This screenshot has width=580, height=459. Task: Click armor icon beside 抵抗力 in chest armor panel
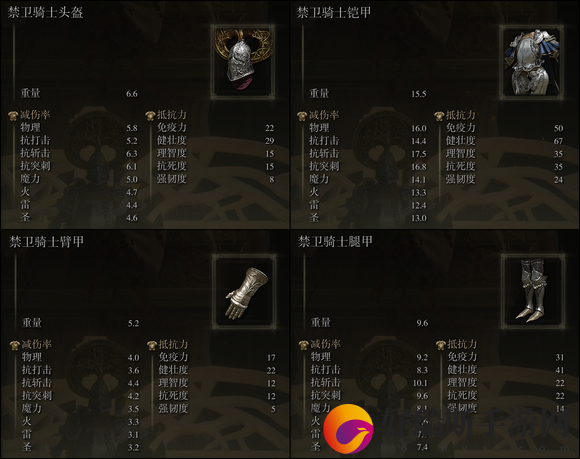click(439, 115)
